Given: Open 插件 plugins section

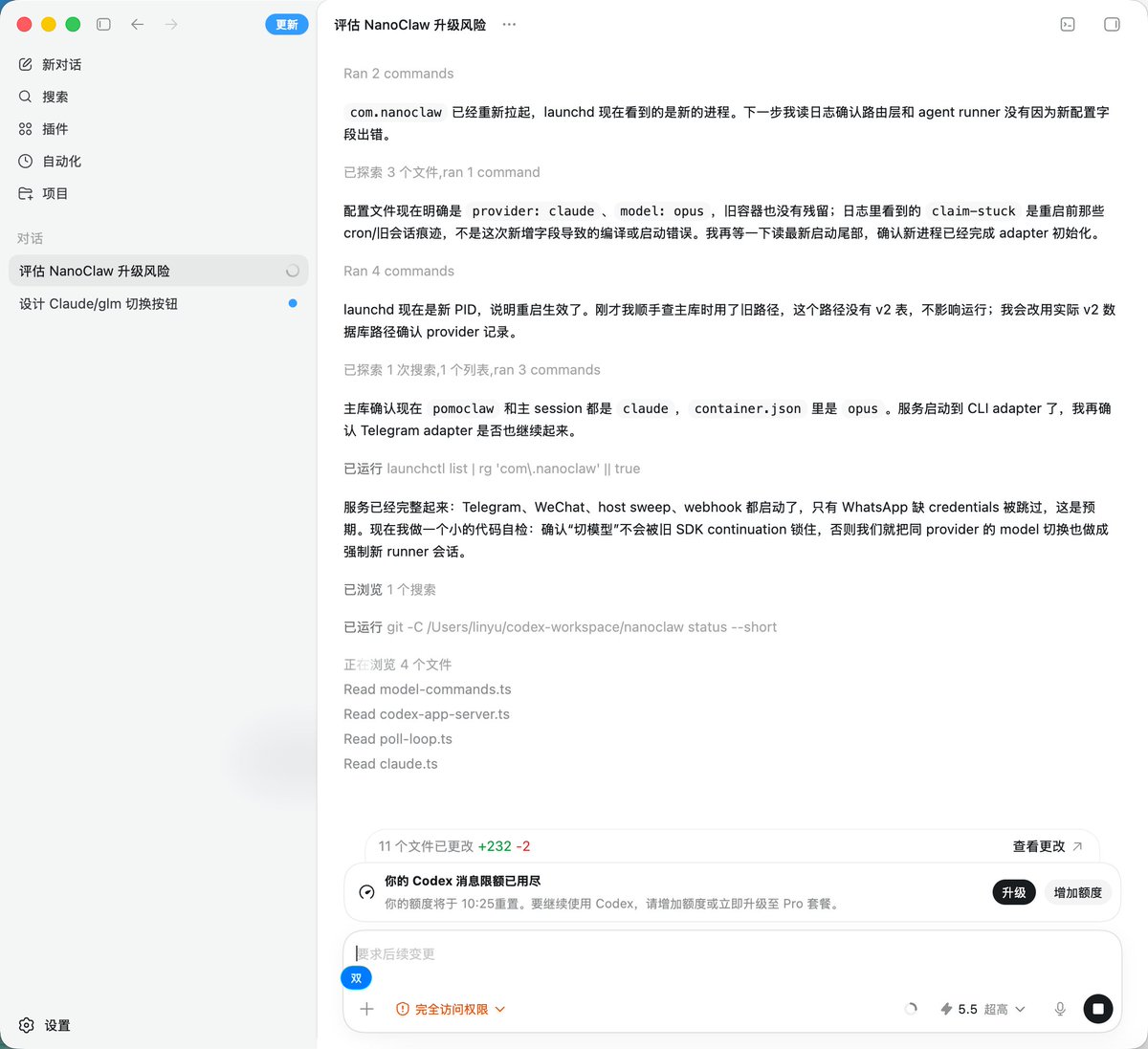Looking at the screenshot, I should [x=158, y=129].
